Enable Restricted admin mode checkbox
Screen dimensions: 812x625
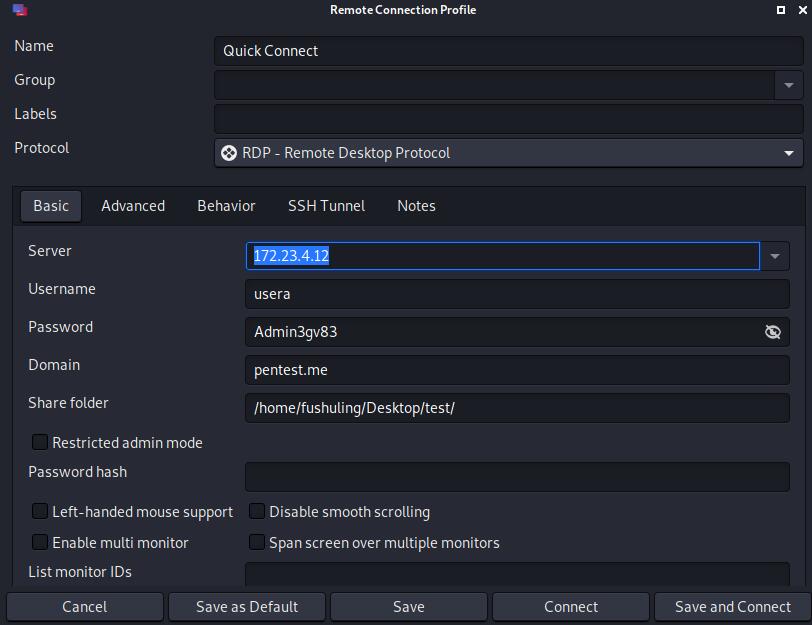[x=40, y=442]
